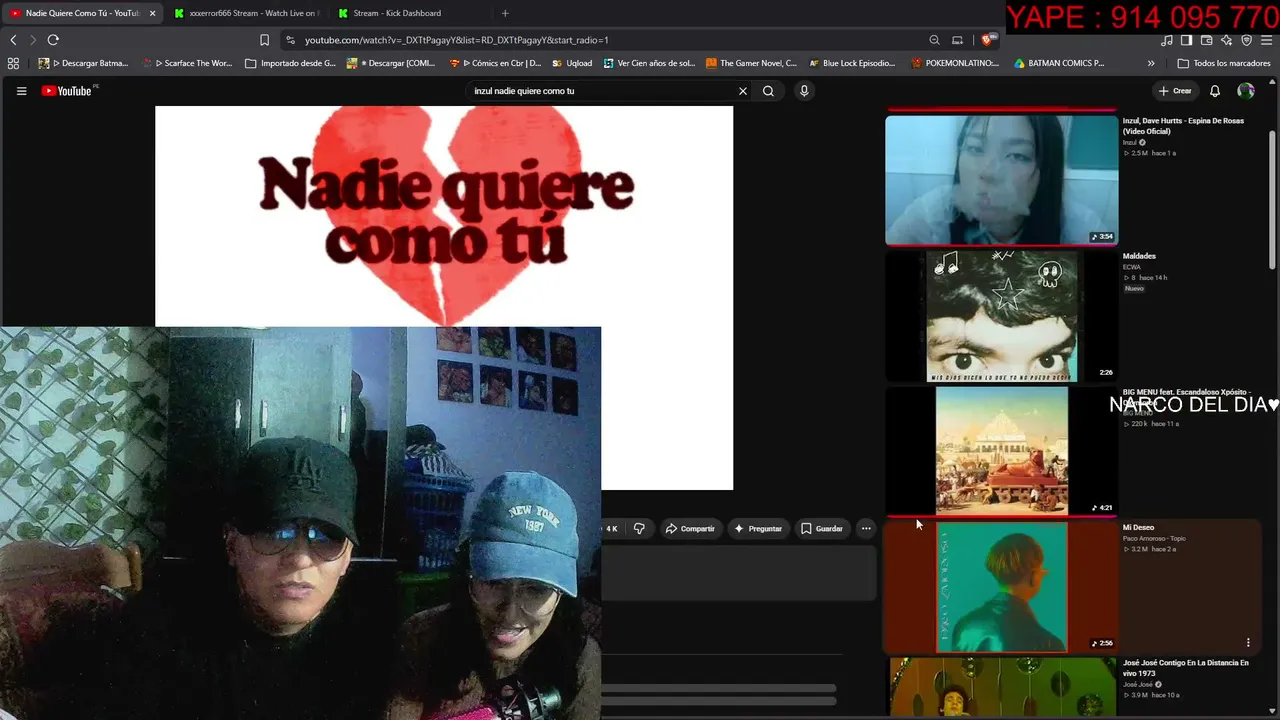The height and width of the screenshot is (720, 1280).
Task: Dislike the video with thumbs-down
Action: point(639,528)
